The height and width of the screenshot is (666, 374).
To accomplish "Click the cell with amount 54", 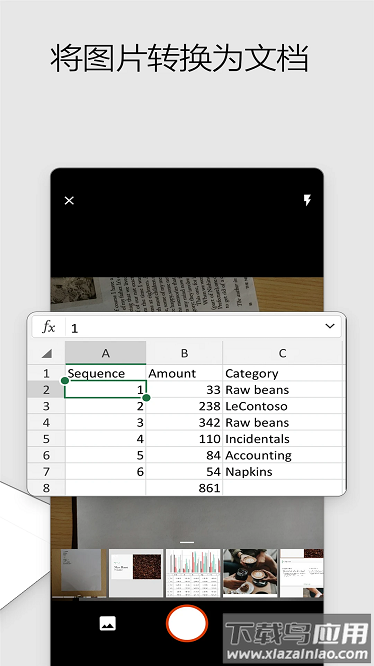I will 184,471.
